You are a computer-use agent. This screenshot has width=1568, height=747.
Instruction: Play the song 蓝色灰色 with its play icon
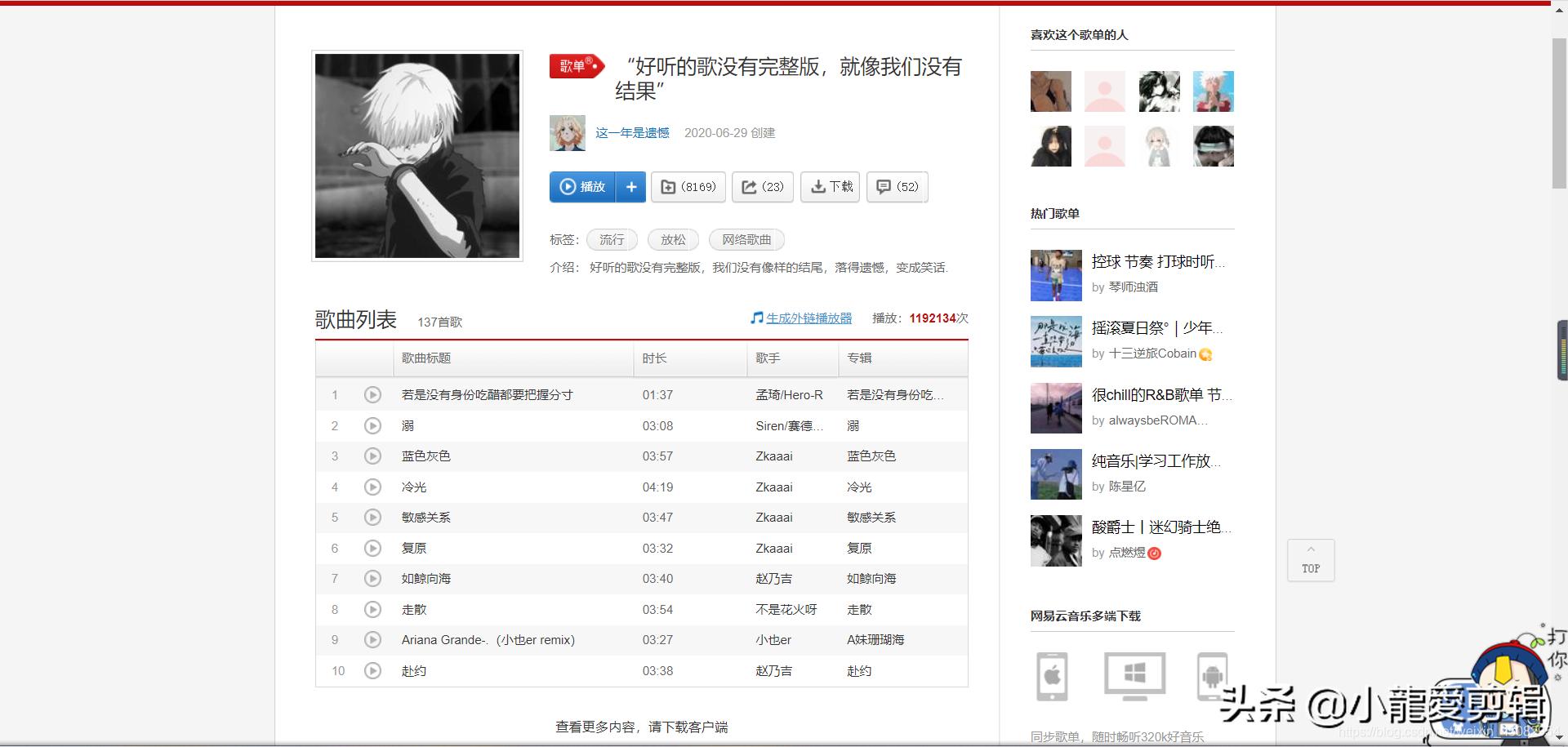tap(373, 456)
